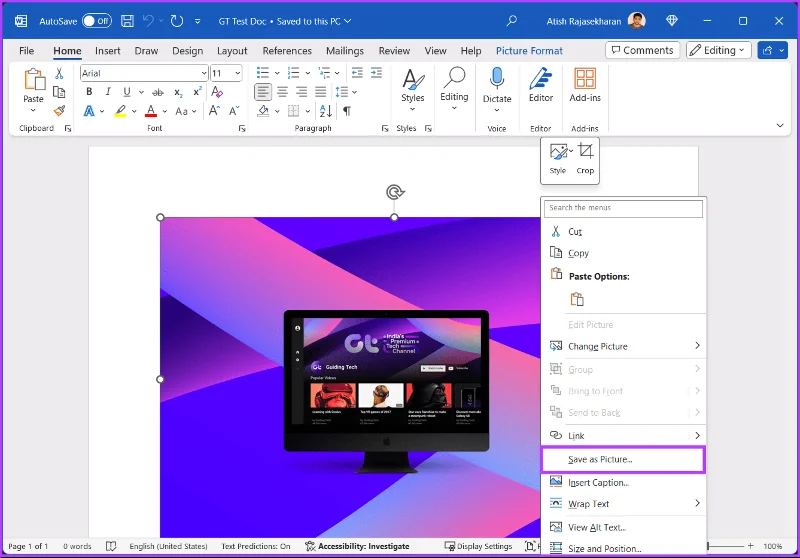Screen dimensions: 800x558
Task: Select Insert Caption menu entry
Action: (623, 482)
